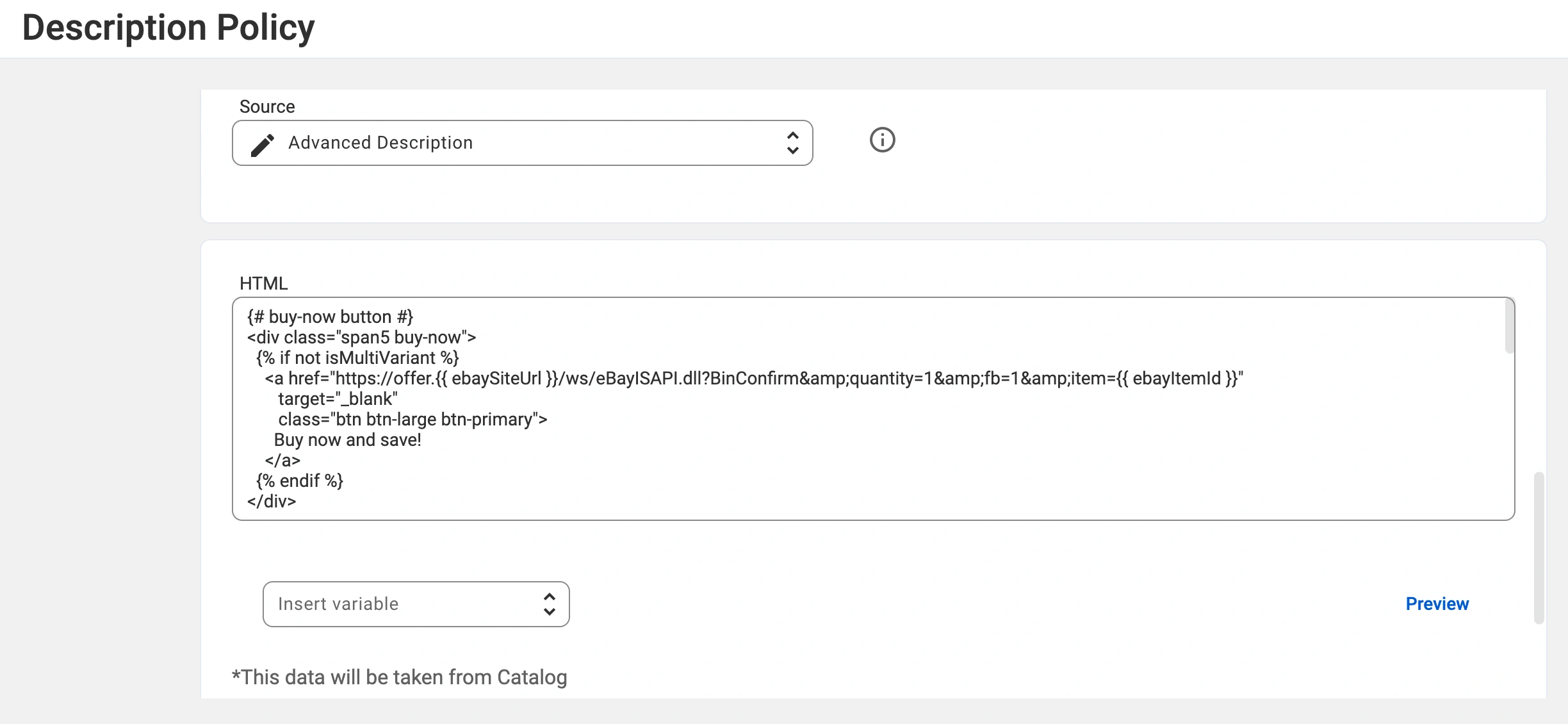Click the closing </div> line in editor

[x=272, y=501]
